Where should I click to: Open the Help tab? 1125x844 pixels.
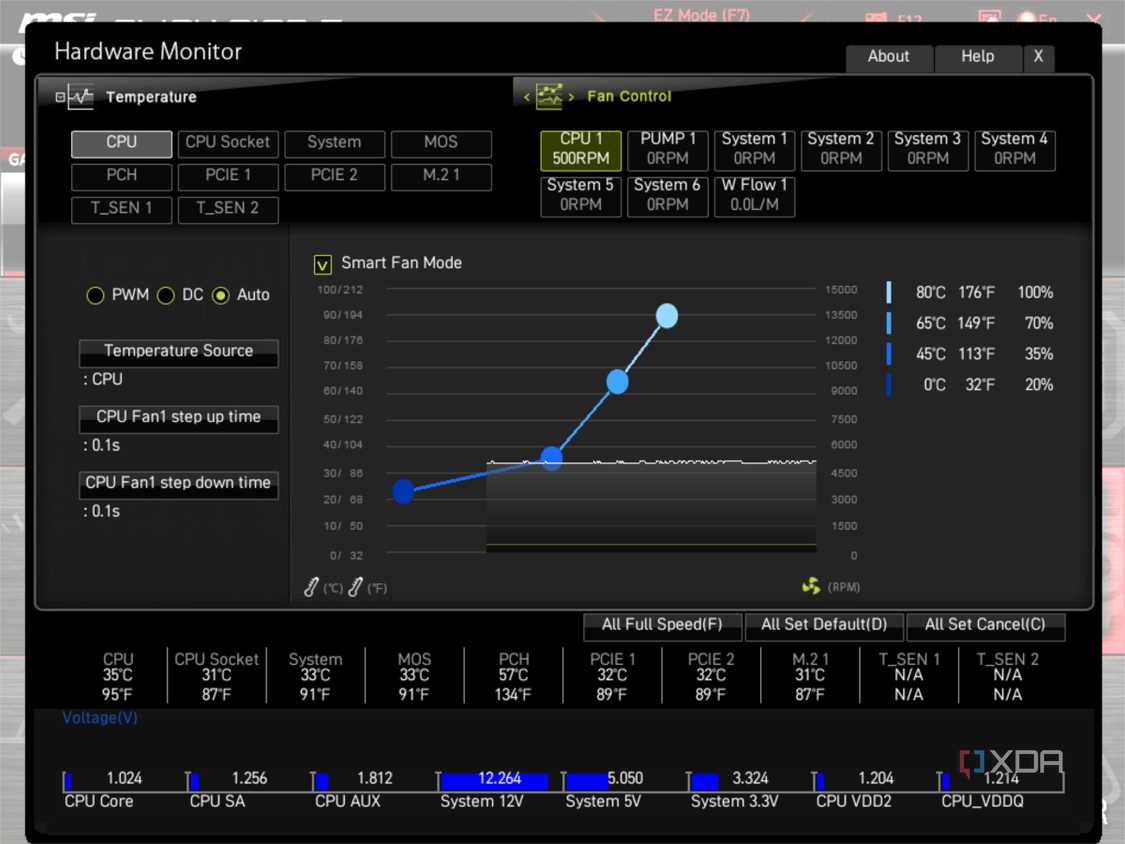click(978, 57)
